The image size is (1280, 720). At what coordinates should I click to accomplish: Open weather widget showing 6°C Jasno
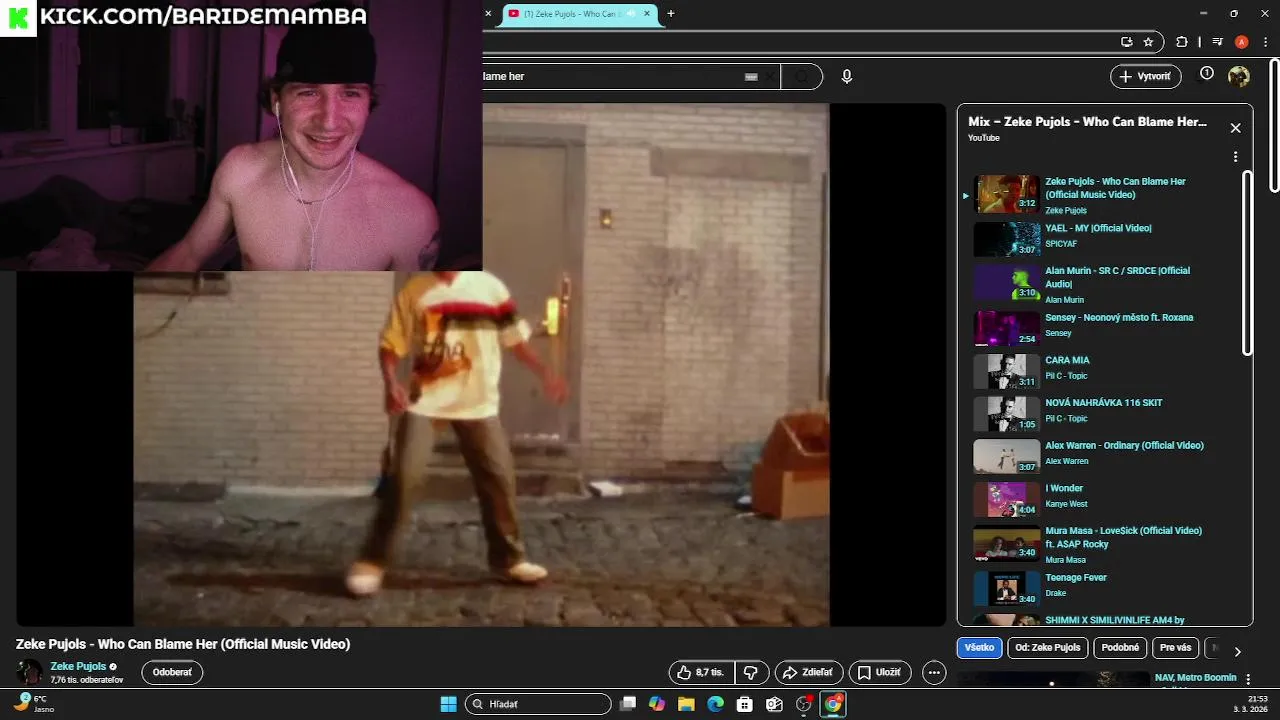click(32, 703)
